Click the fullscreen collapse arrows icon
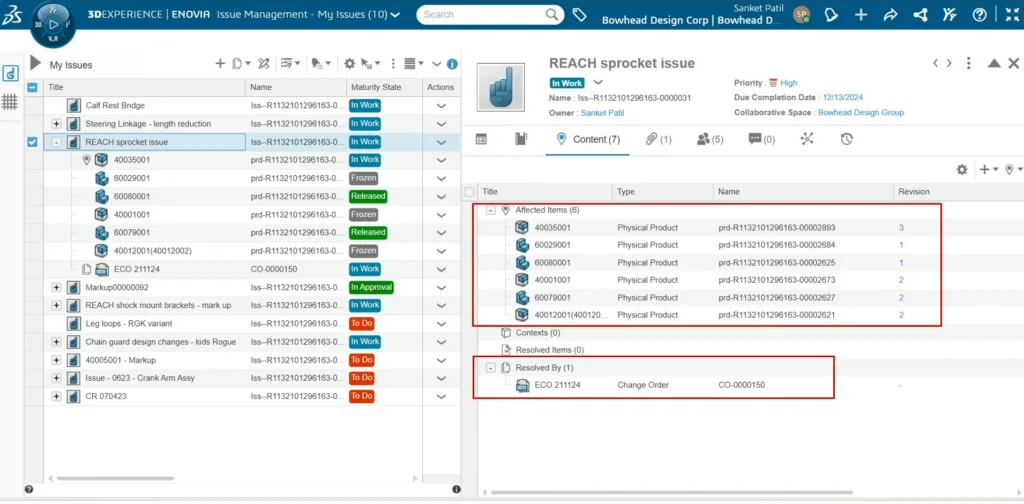Viewport: 1024px width, 504px height. (1012, 14)
